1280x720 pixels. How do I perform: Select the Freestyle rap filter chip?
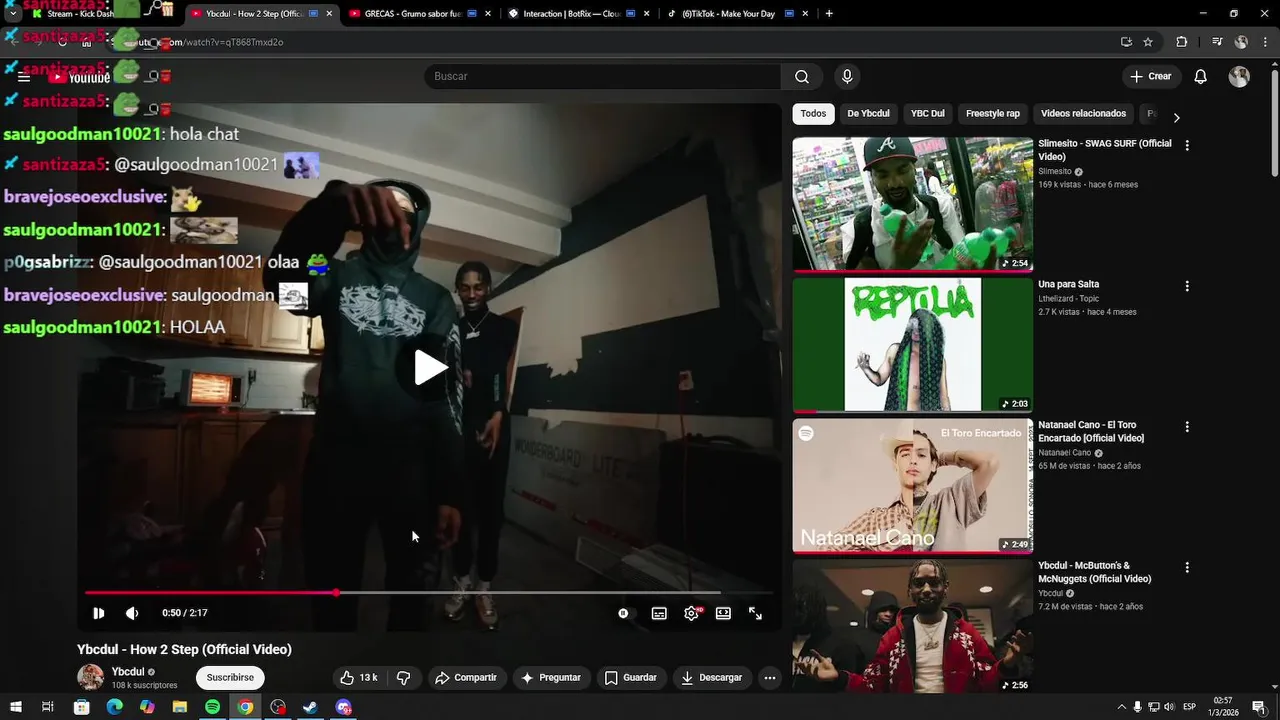993,113
